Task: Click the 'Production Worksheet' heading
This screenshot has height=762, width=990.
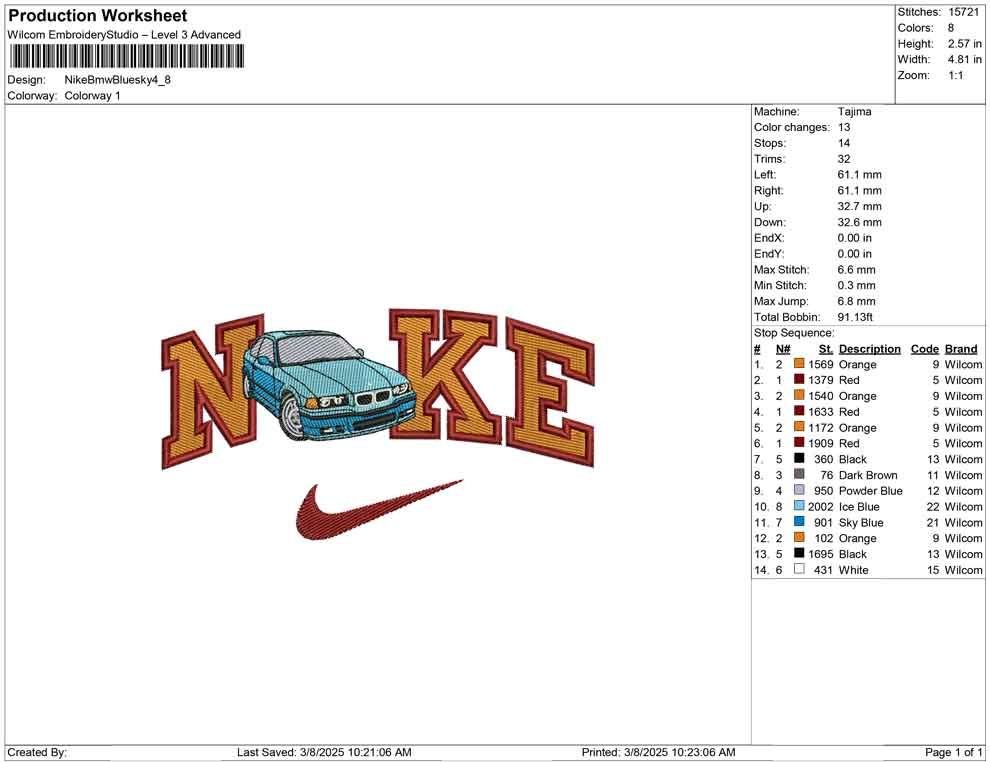Action: click(x=98, y=15)
